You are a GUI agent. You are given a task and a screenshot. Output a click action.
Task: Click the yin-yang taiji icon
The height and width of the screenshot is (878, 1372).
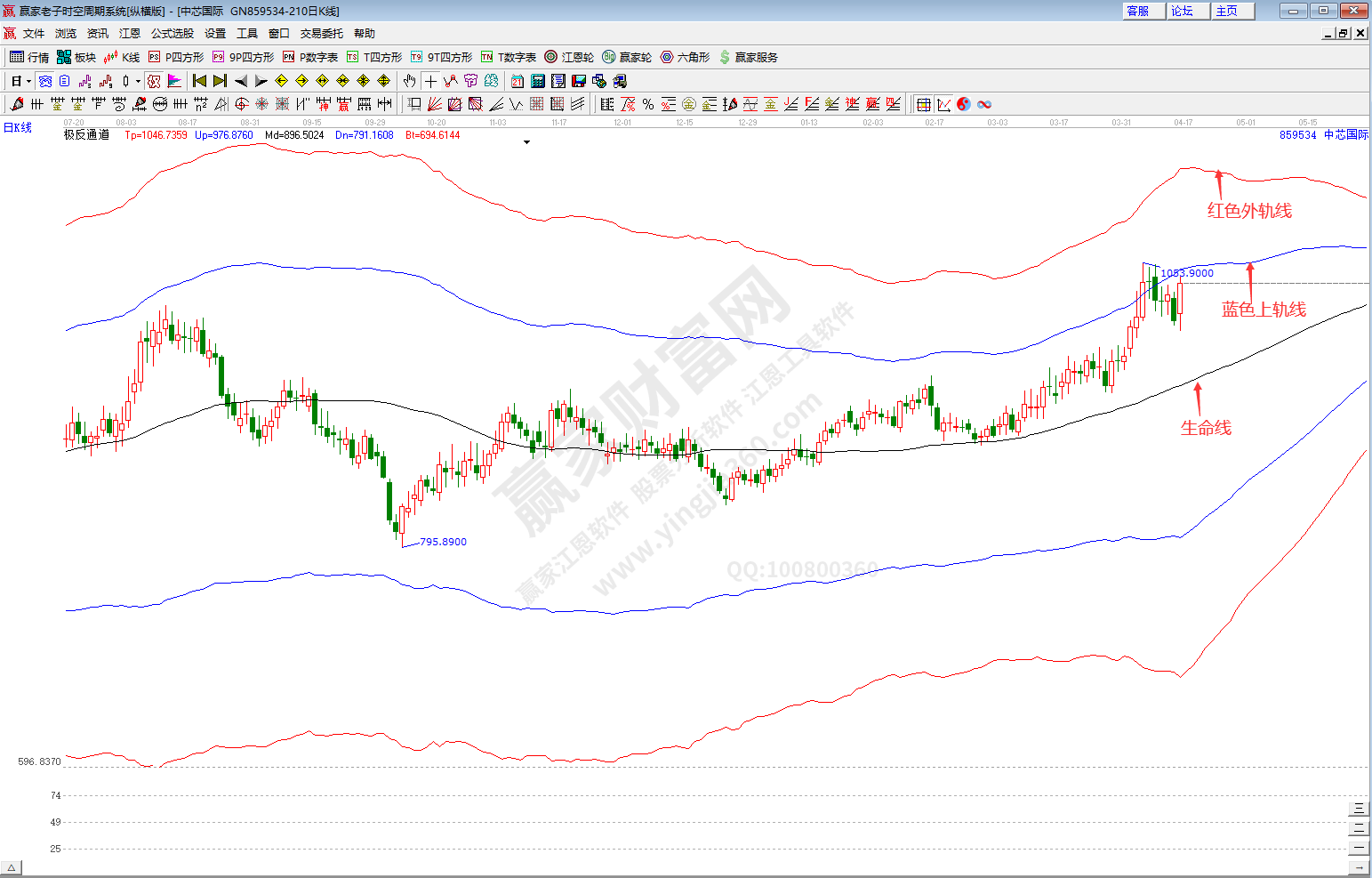click(964, 104)
